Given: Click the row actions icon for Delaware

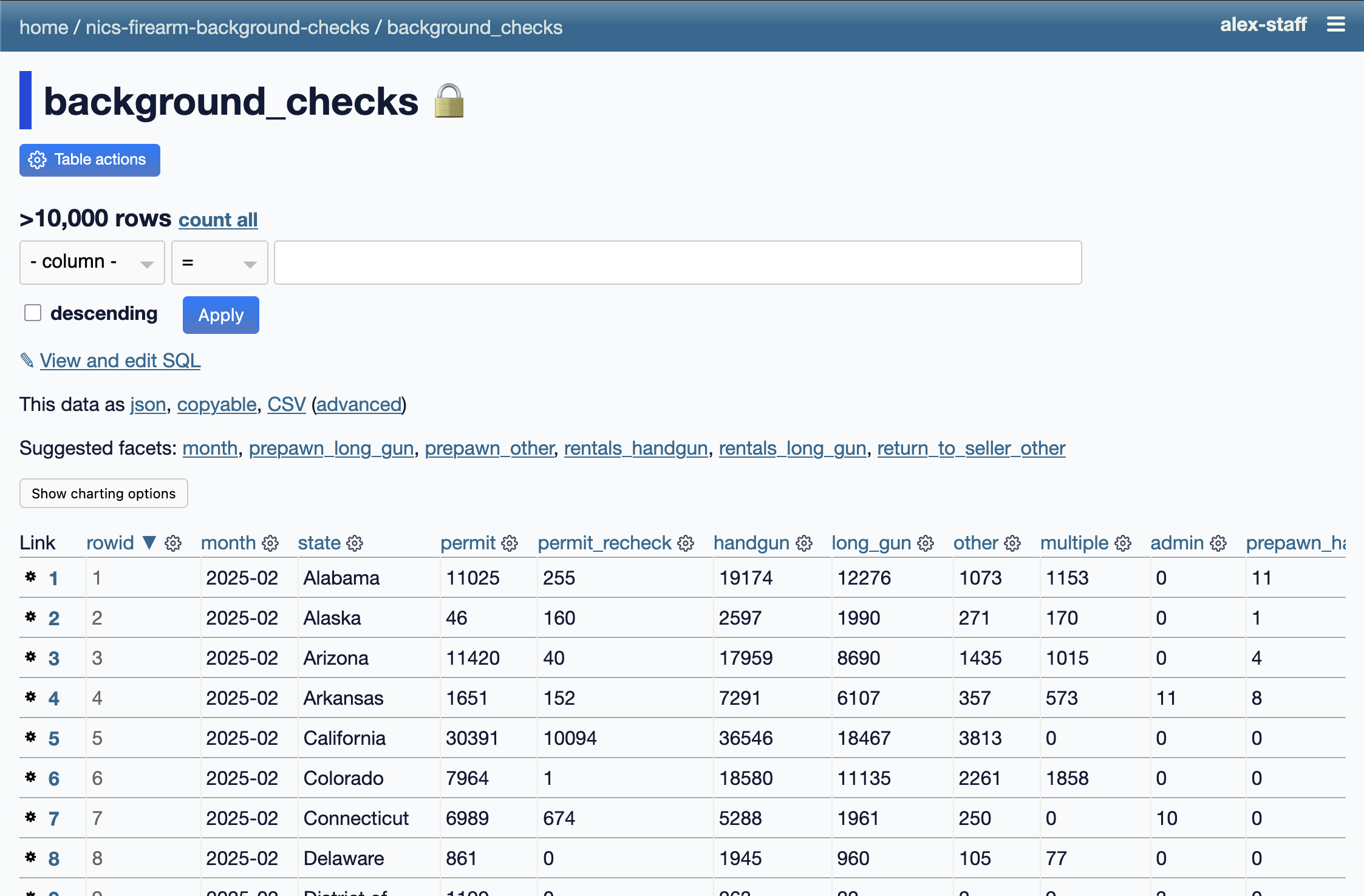Looking at the screenshot, I should click(30, 857).
